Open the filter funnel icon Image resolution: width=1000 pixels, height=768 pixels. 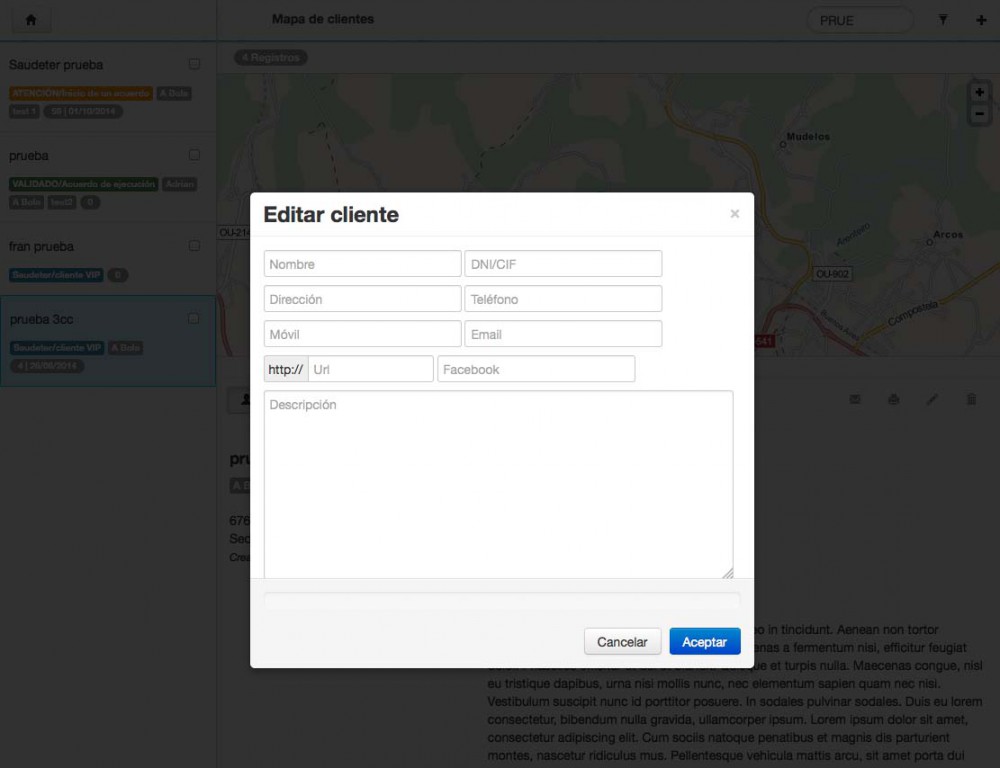click(943, 20)
